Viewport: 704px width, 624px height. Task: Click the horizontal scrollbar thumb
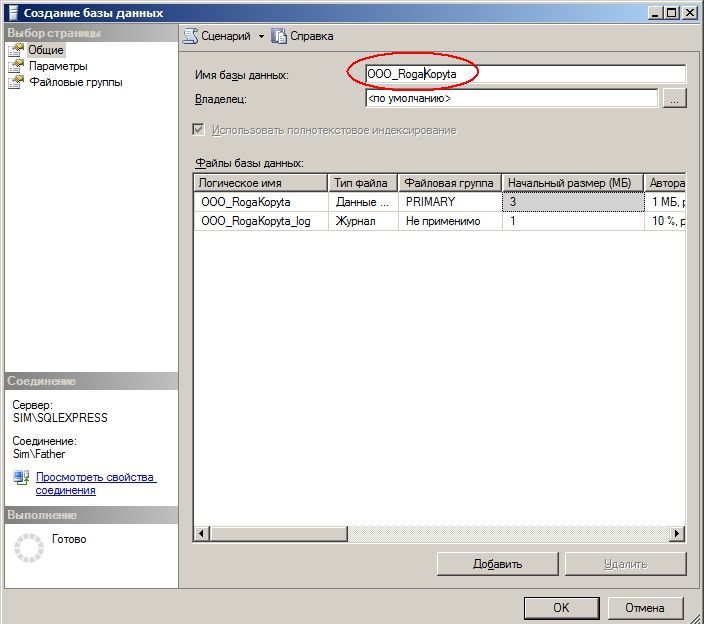[278, 533]
